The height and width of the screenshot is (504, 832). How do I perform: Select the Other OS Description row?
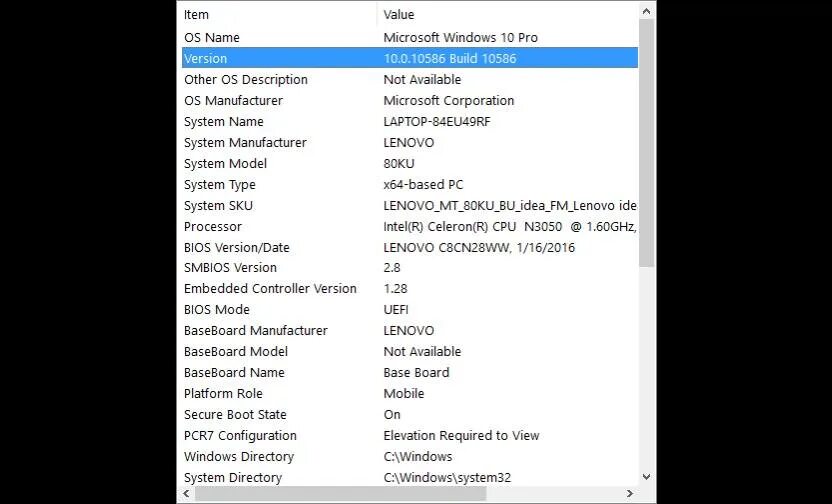point(410,80)
